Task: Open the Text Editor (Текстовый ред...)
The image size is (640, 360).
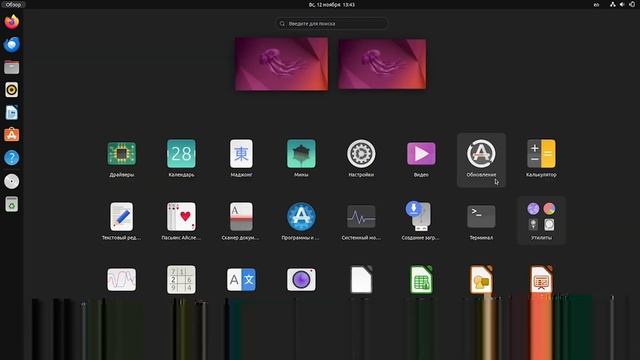Action: (122, 217)
